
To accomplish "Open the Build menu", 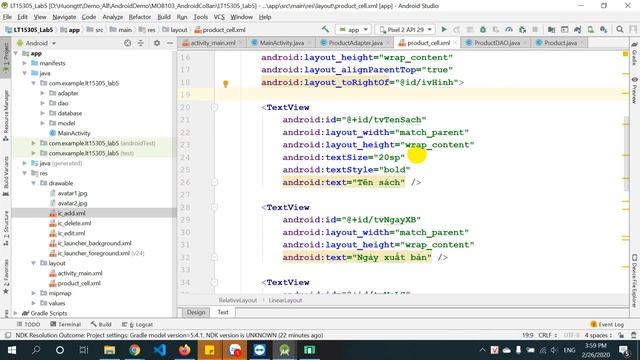I will coord(164,17).
